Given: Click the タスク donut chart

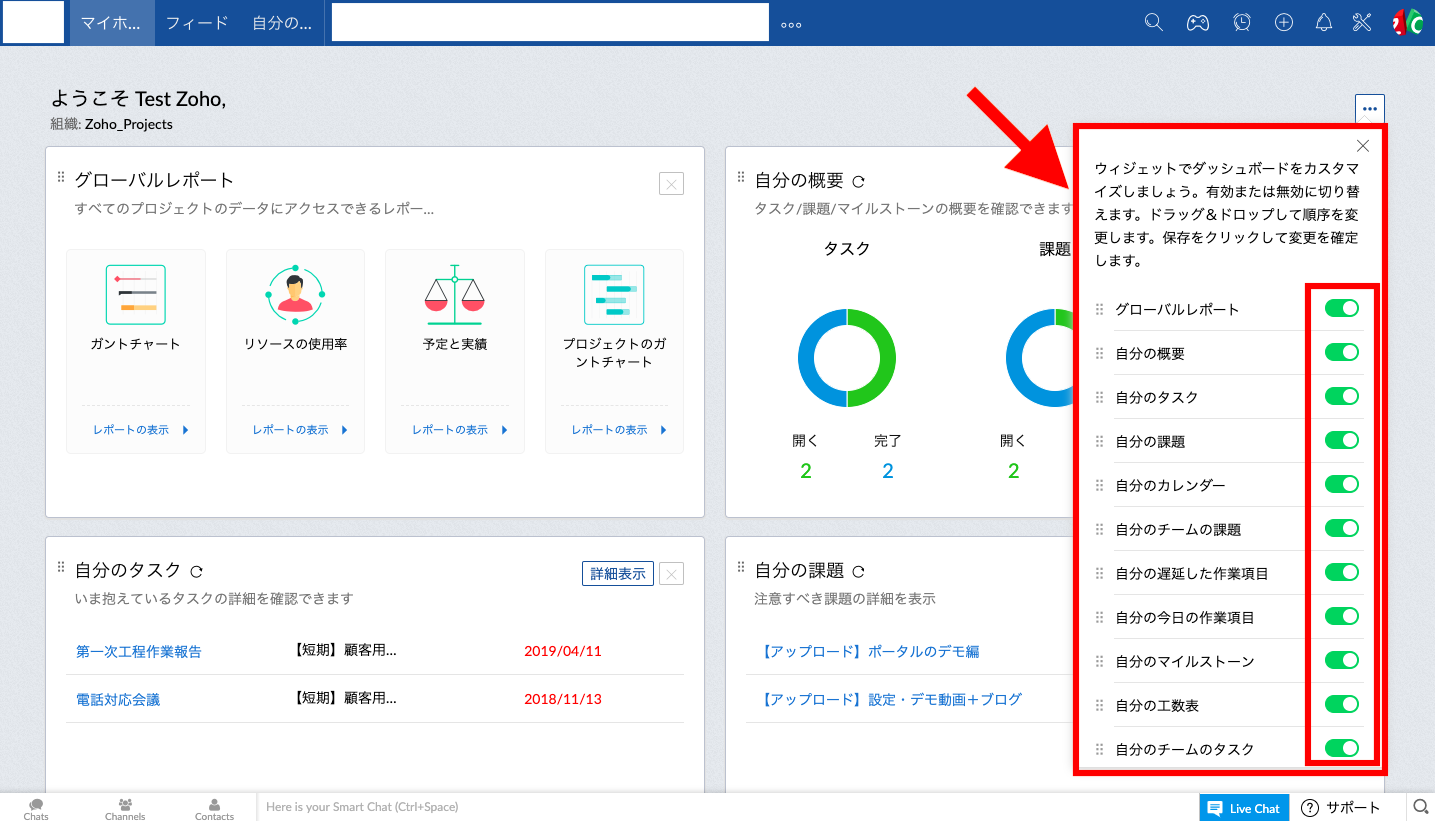Looking at the screenshot, I should click(x=847, y=358).
